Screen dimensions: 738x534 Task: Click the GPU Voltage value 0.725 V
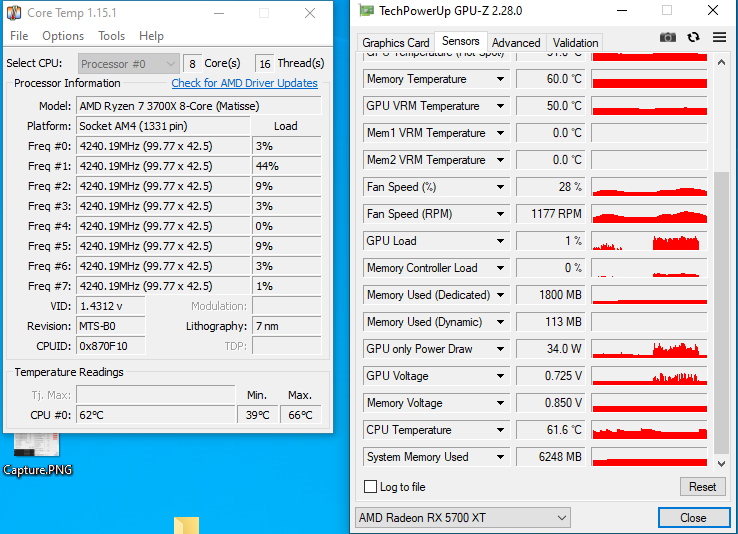[x=551, y=376]
